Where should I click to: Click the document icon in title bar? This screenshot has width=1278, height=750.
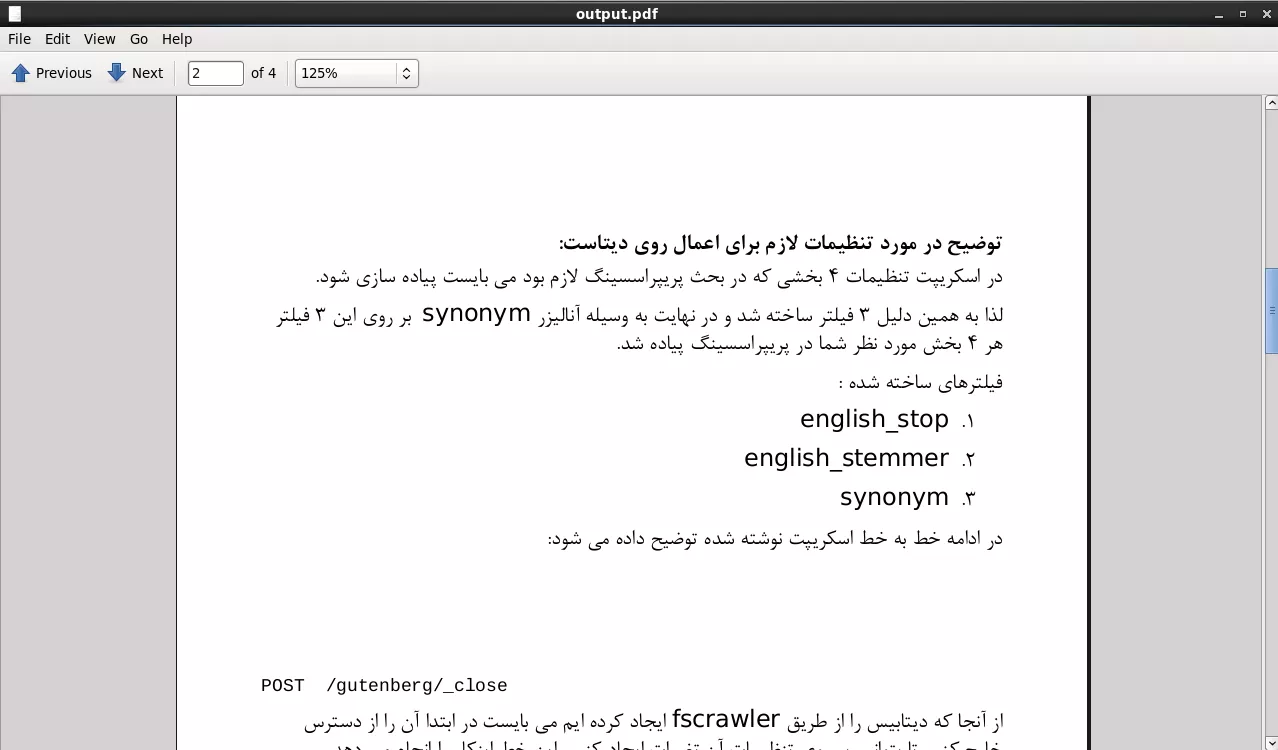point(14,14)
